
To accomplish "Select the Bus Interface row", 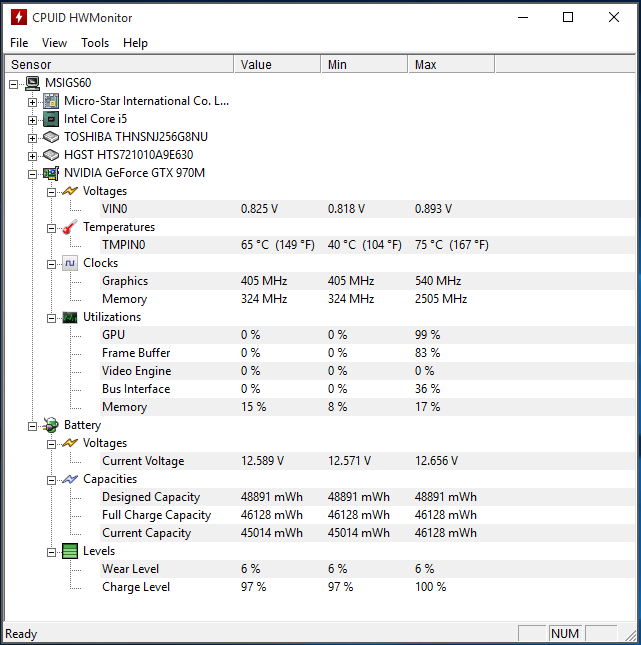I will (367, 389).
